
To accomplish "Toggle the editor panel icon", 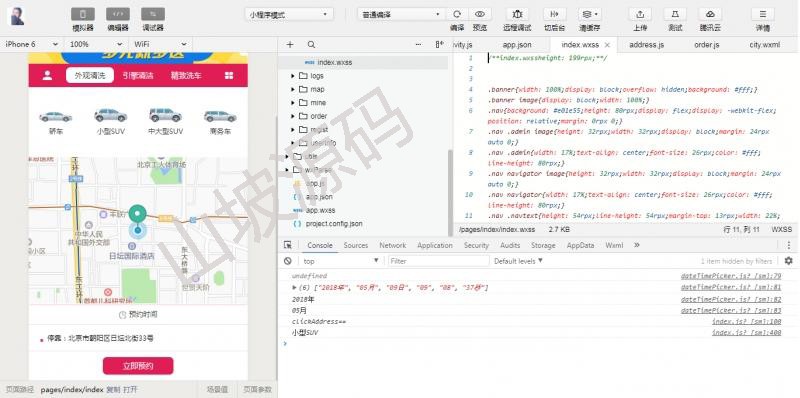I will point(117,14).
